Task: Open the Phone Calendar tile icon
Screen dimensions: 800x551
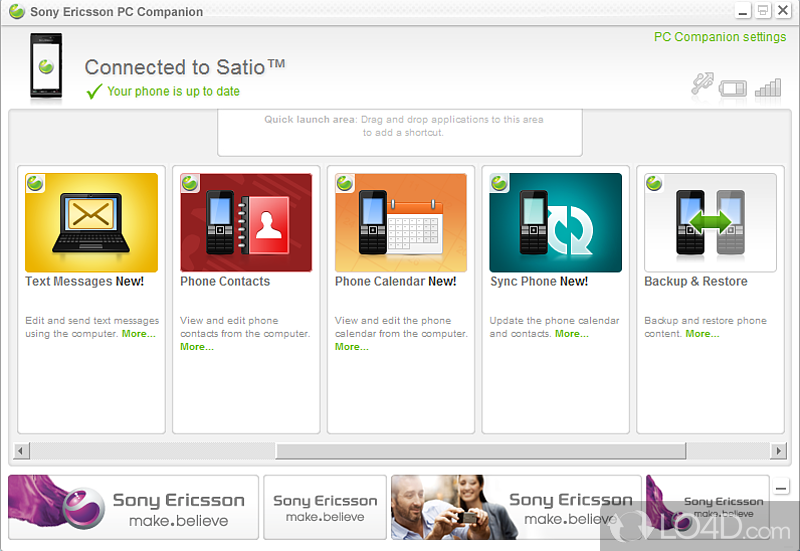Action: tap(401, 223)
